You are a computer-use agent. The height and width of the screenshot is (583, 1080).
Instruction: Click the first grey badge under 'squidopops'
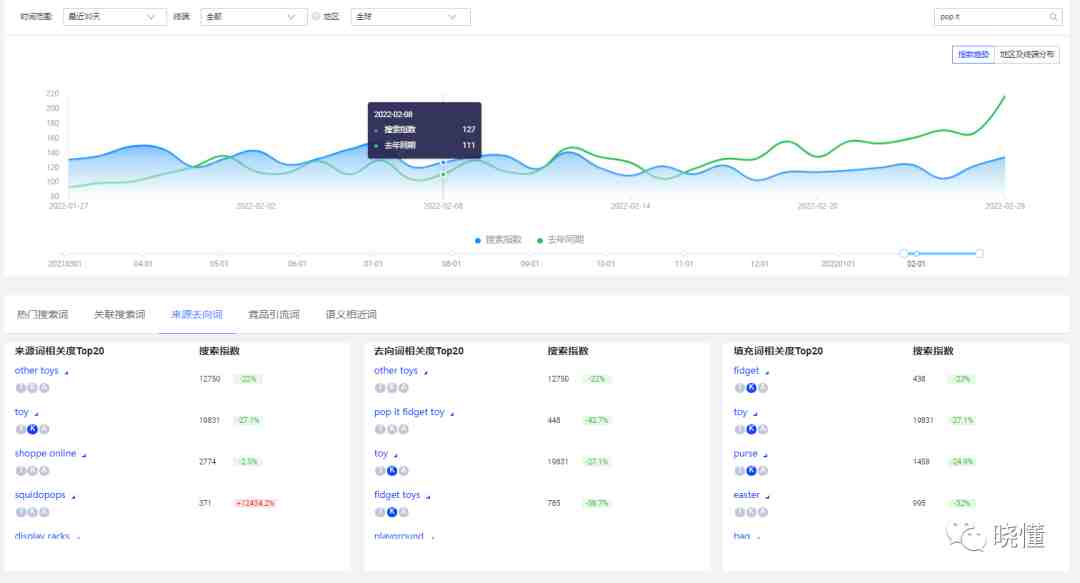coord(21,512)
